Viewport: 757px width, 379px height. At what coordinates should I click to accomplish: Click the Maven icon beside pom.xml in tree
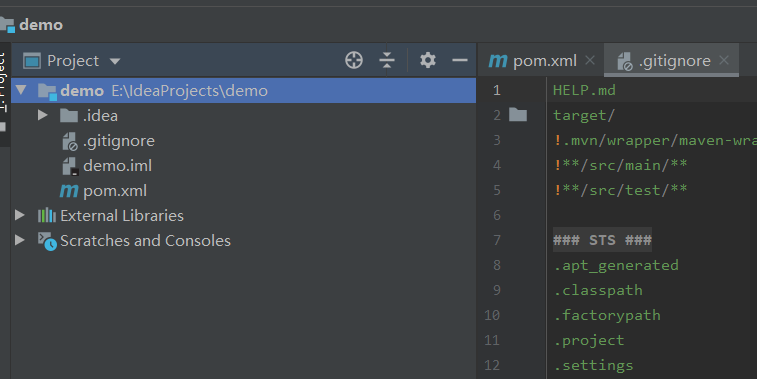[69, 191]
